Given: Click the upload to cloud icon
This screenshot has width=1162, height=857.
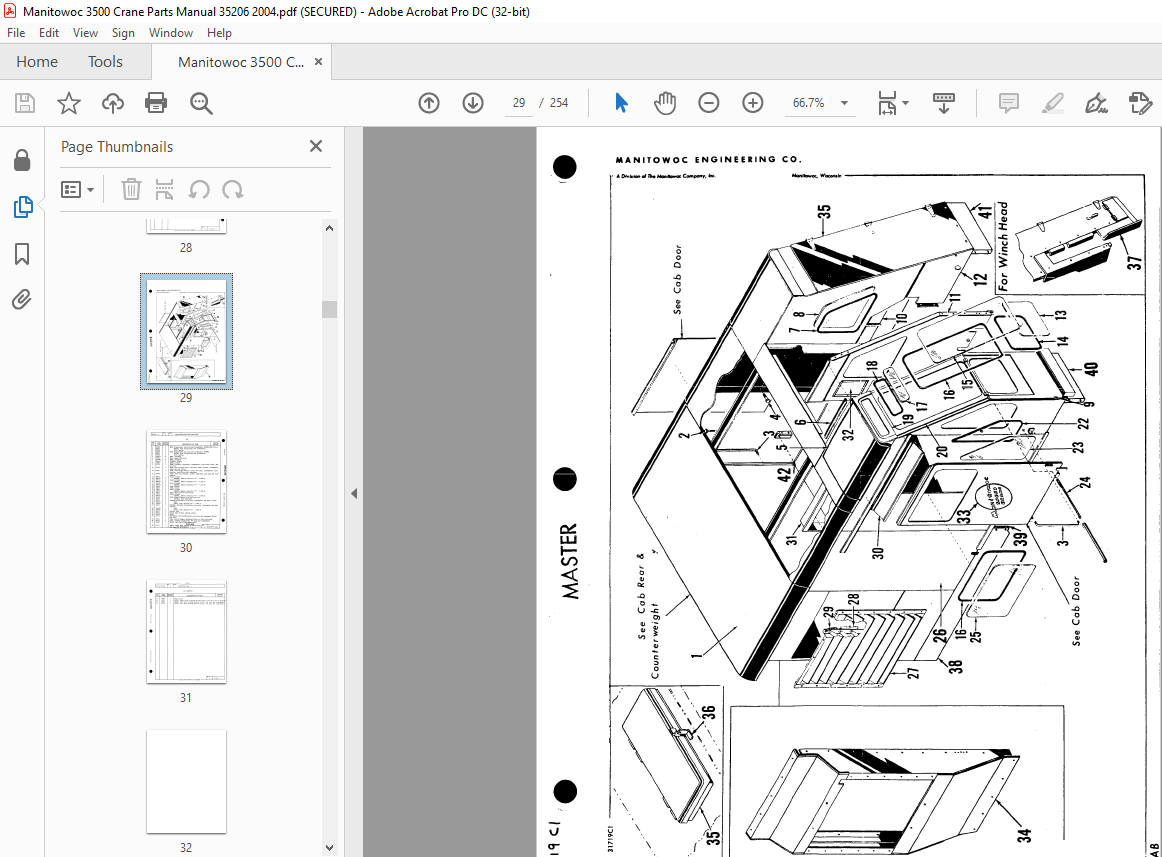Looking at the screenshot, I should 113,103.
